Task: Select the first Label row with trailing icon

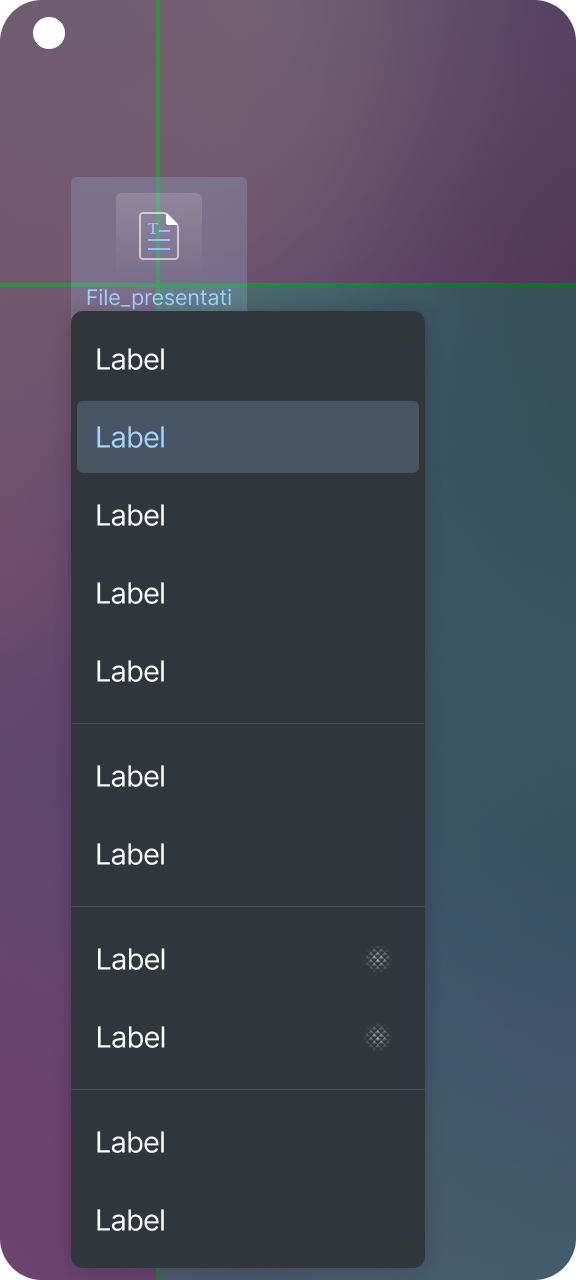Action: 248,959
